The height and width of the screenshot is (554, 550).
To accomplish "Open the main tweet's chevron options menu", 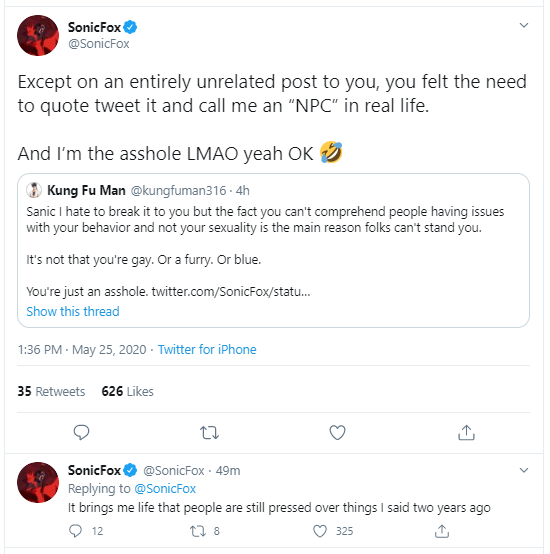I will coord(524,25).
